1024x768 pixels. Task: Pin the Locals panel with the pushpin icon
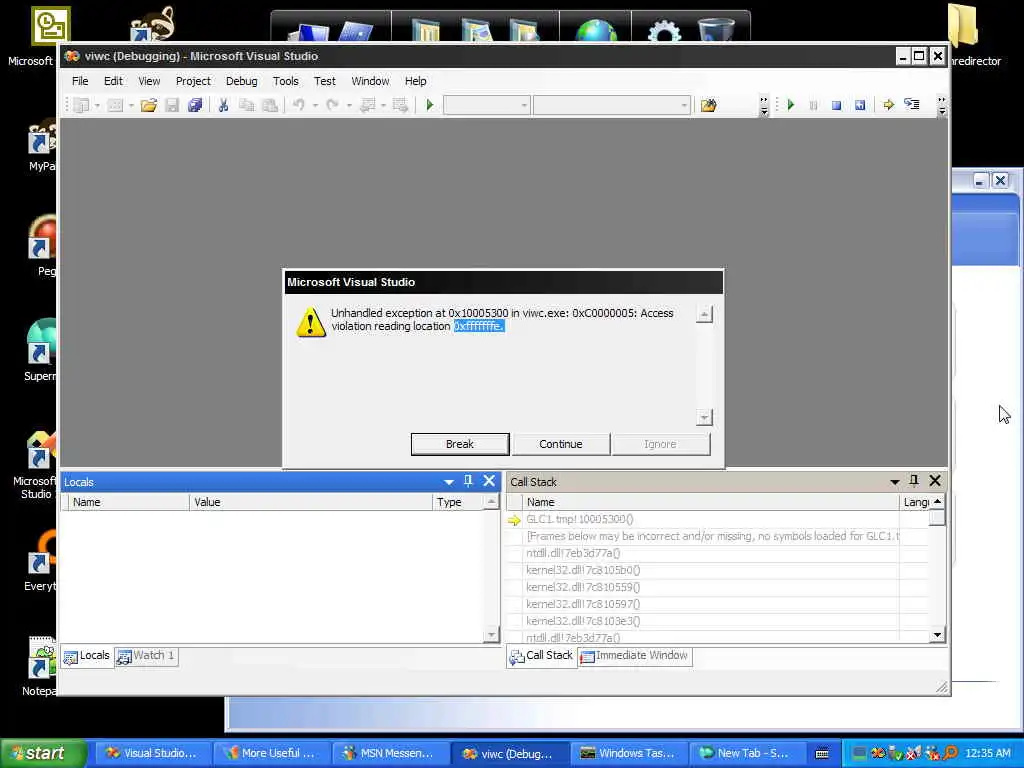point(468,481)
